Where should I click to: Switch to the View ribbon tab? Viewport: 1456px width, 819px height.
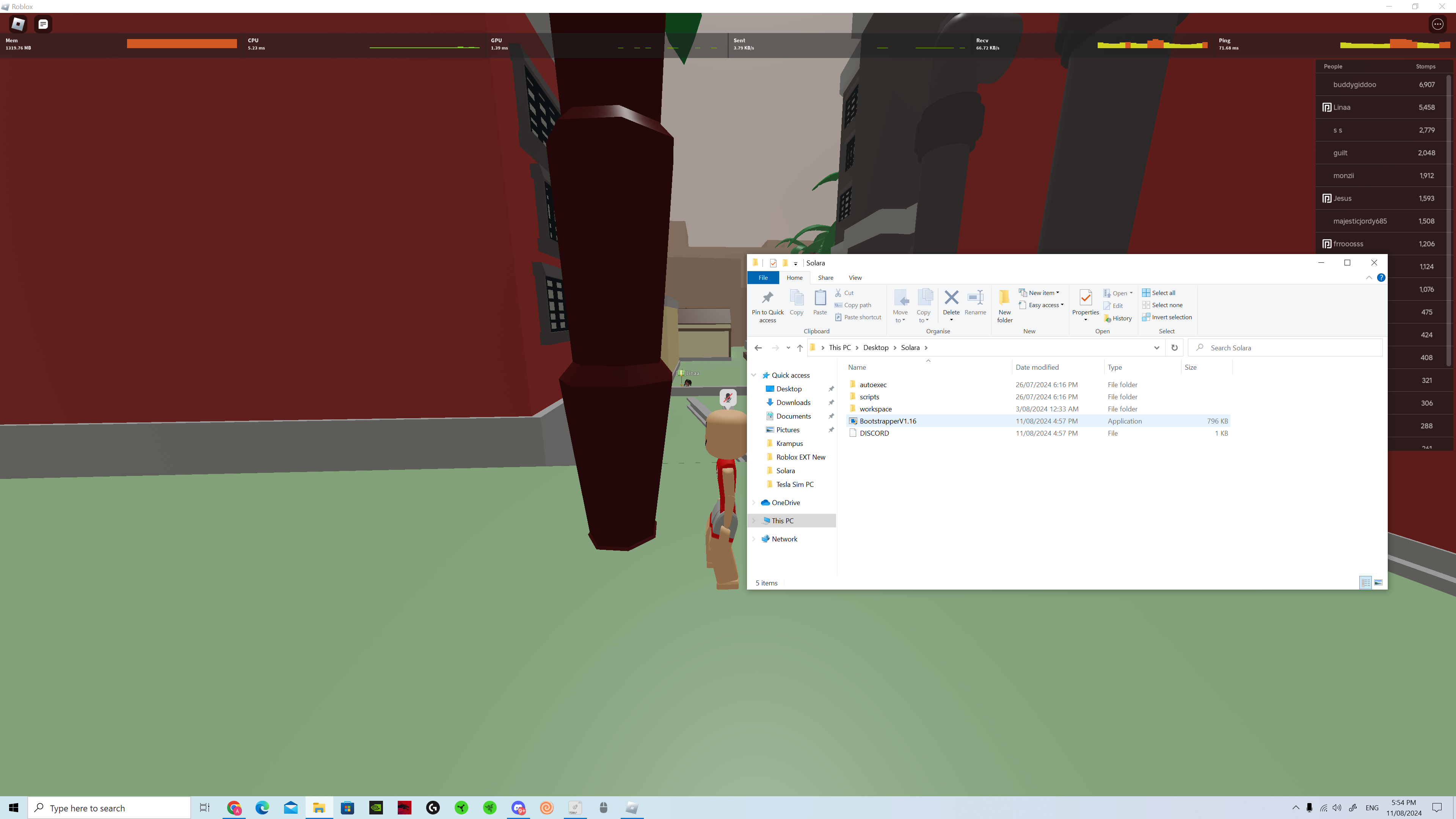(x=855, y=278)
